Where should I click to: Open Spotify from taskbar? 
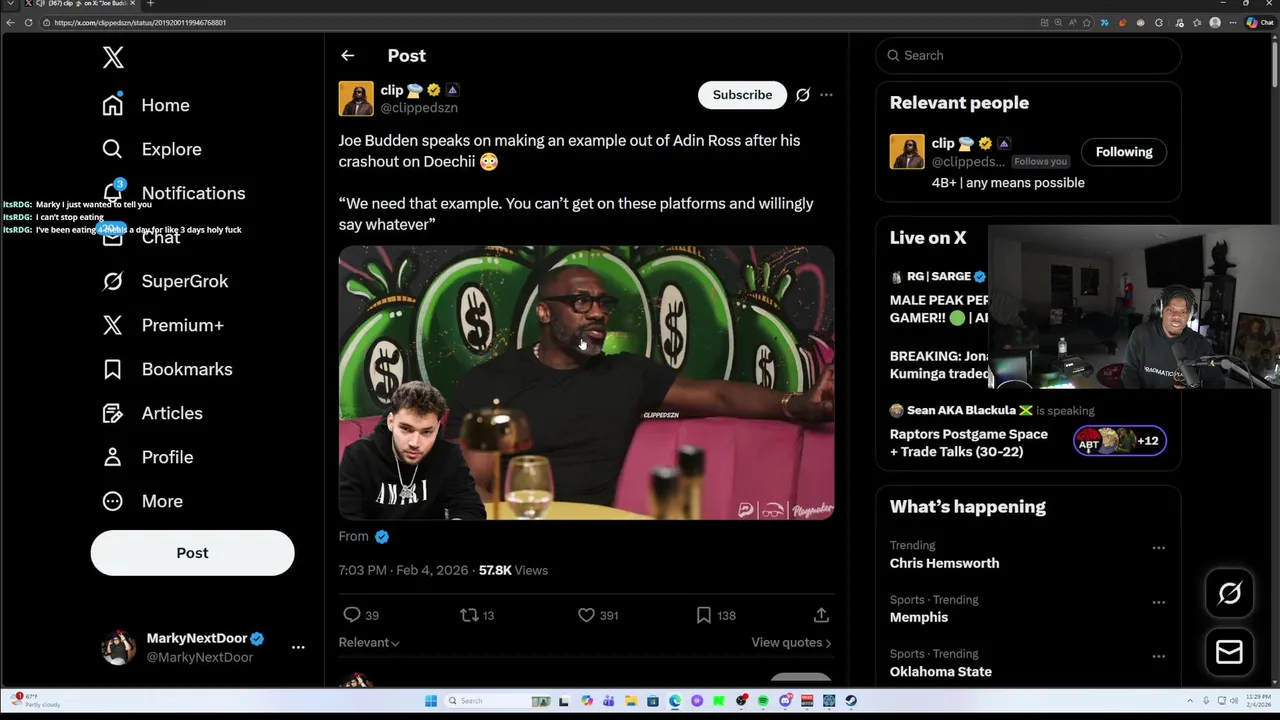763,701
